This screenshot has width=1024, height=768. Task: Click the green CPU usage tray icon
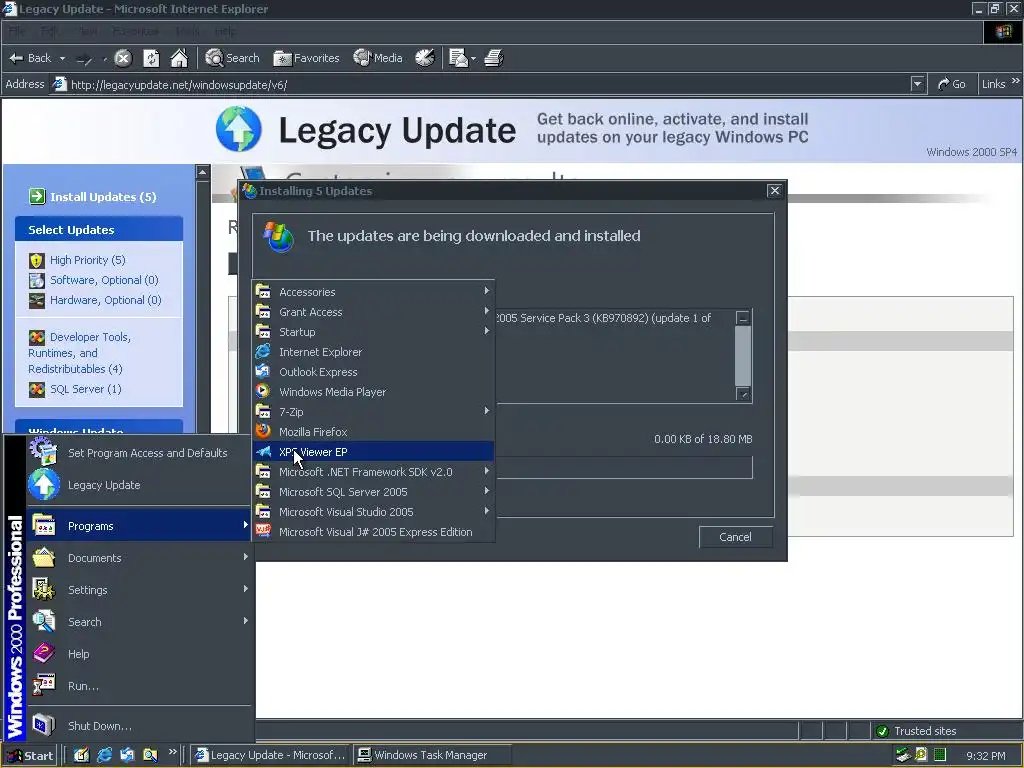pyautogui.click(x=940, y=755)
